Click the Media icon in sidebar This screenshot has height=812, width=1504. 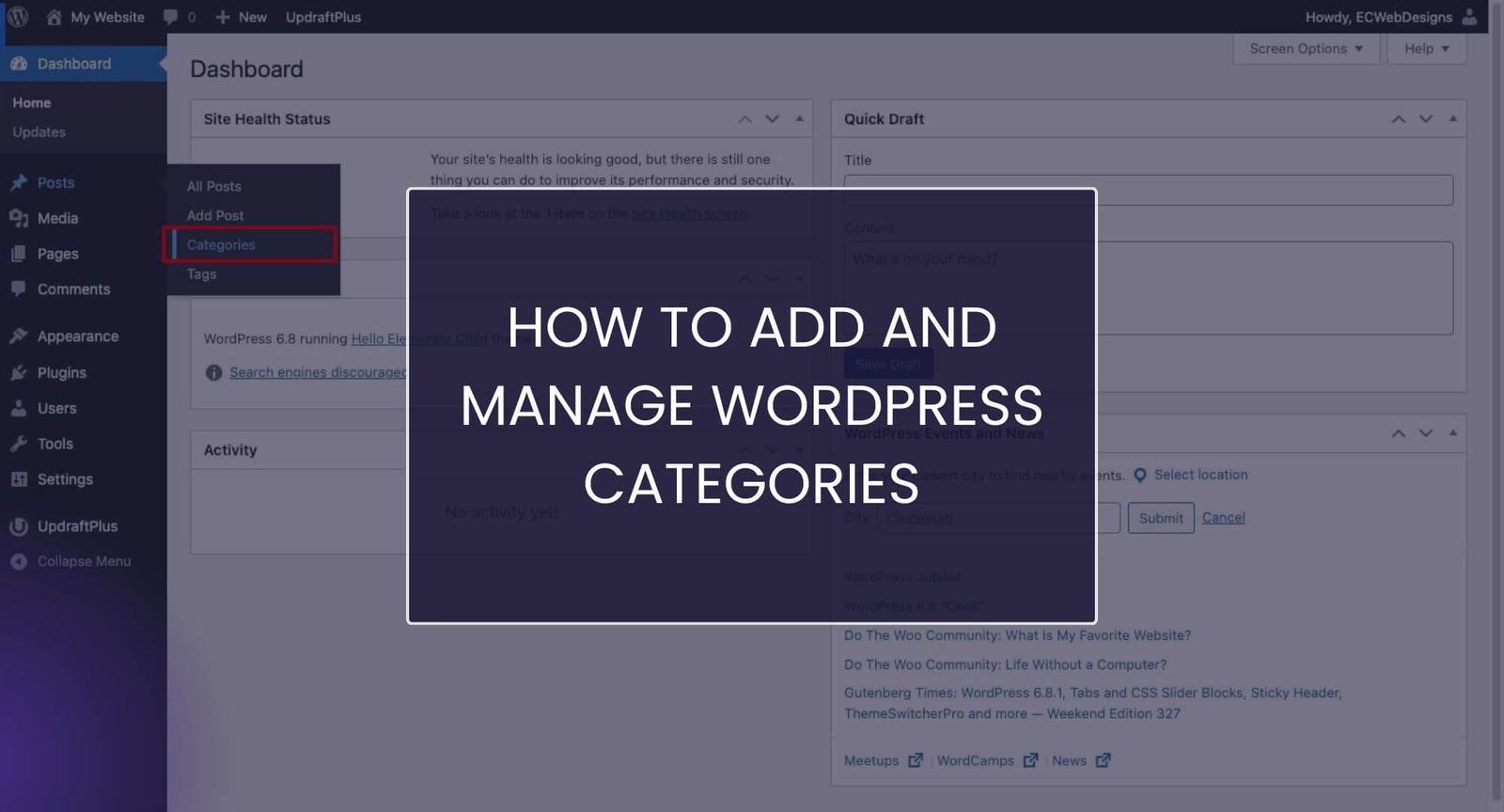[19, 218]
